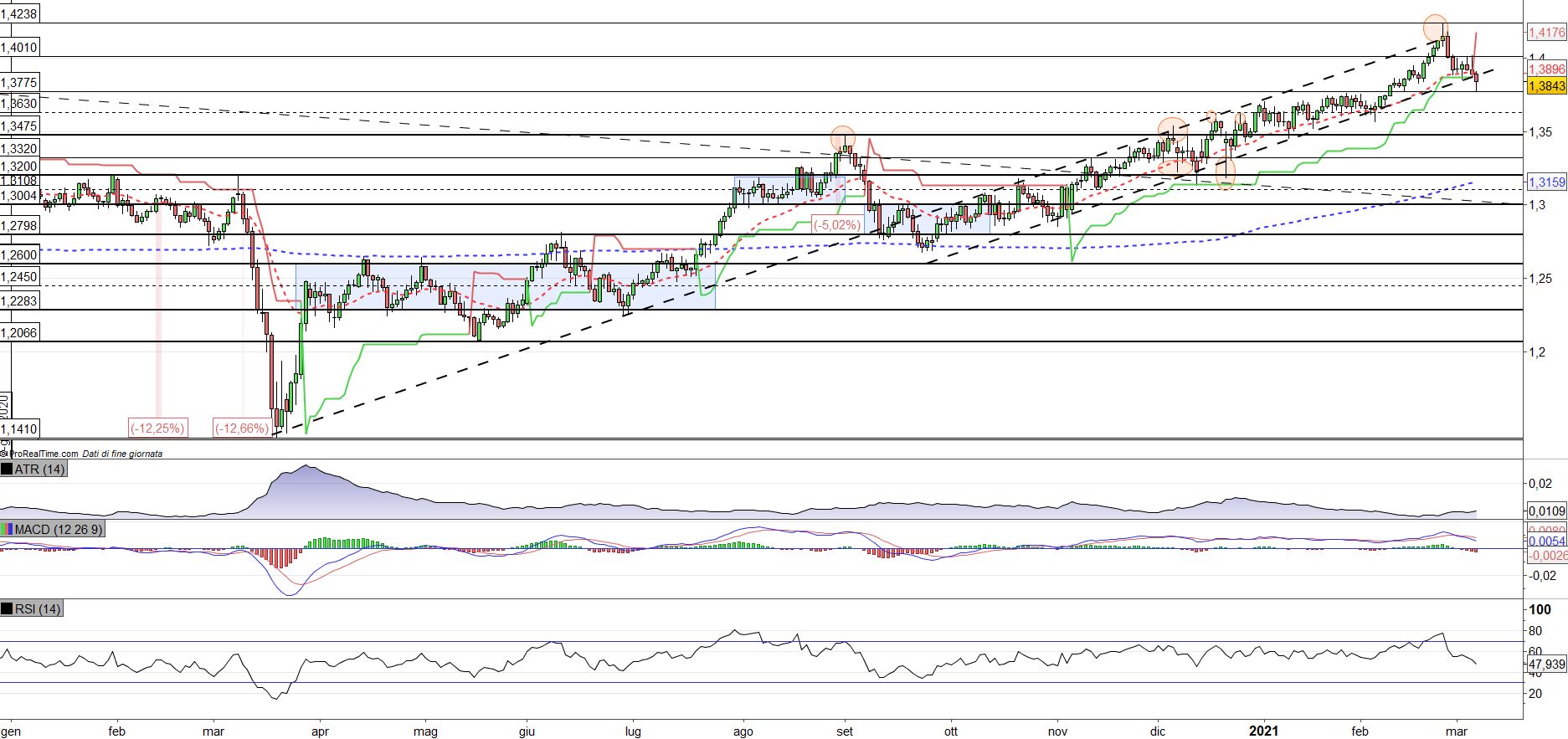The image size is (1568, 739).
Task: Click the RSI indicator black color square
Action: [x=7, y=608]
